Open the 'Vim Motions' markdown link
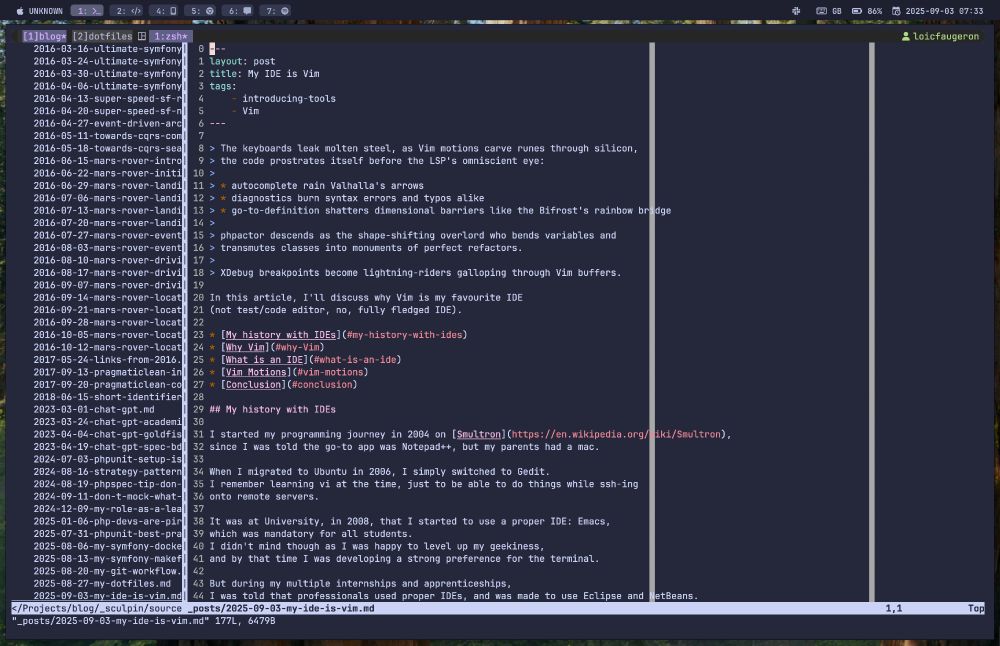Image resolution: width=1000 pixels, height=646 pixels. click(x=256, y=372)
